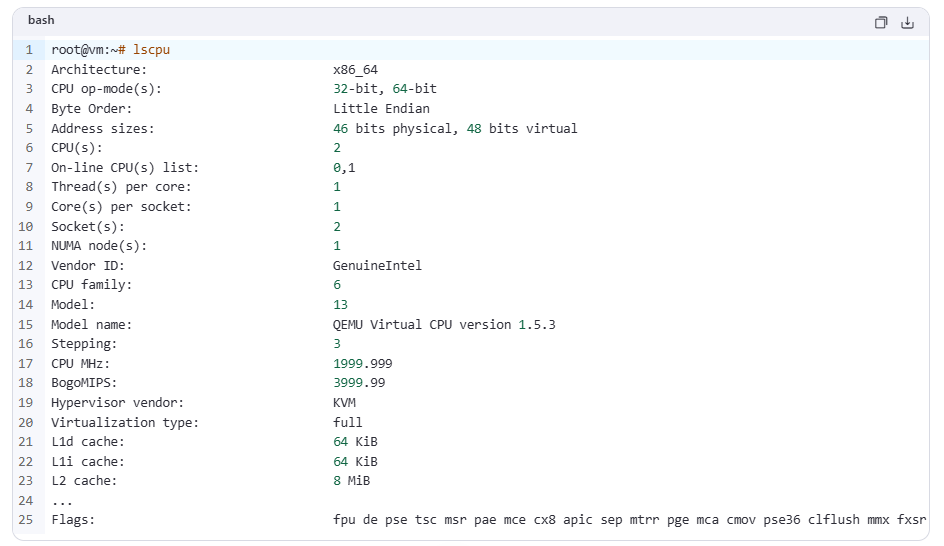Click the GenuineIntel vendor ID value
This screenshot has width=944, height=546.
coord(377,266)
